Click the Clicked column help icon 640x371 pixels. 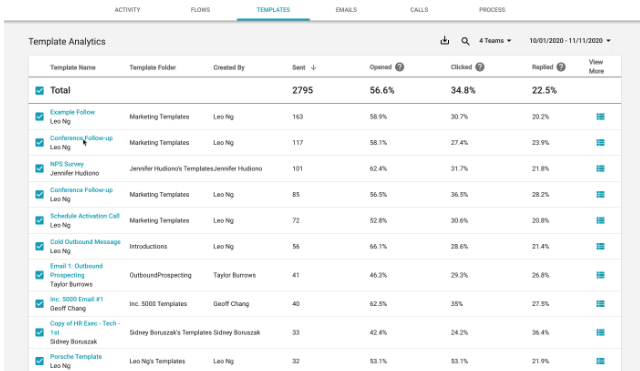coord(480,67)
